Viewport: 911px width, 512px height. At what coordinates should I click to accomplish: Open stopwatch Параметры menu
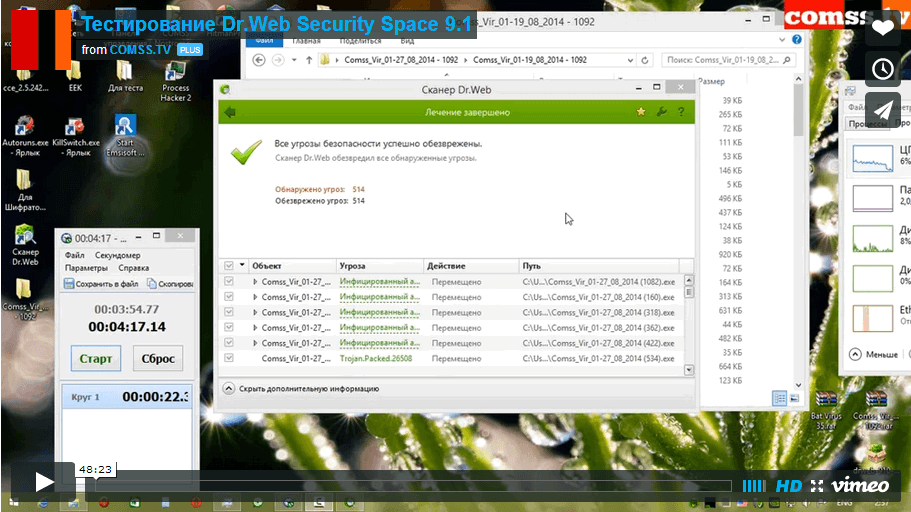point(86,268)
